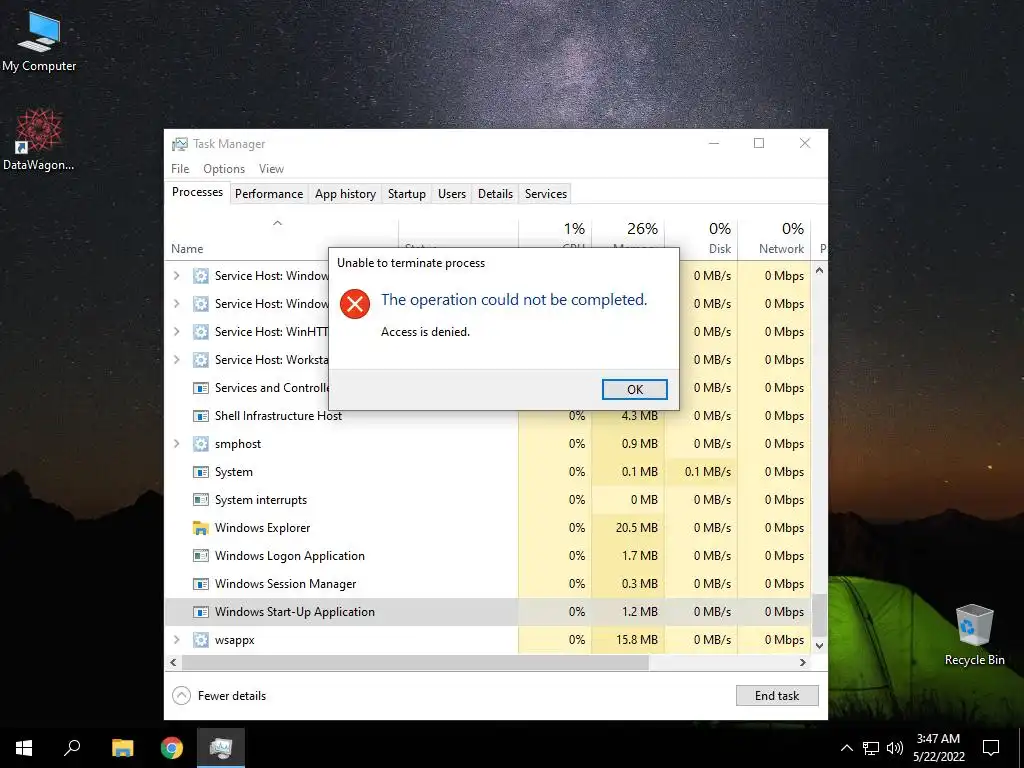Viewport: 1024px width, 768px height.
Task: Expand the first Service Host: Windows row
Action: coord(176,276)
